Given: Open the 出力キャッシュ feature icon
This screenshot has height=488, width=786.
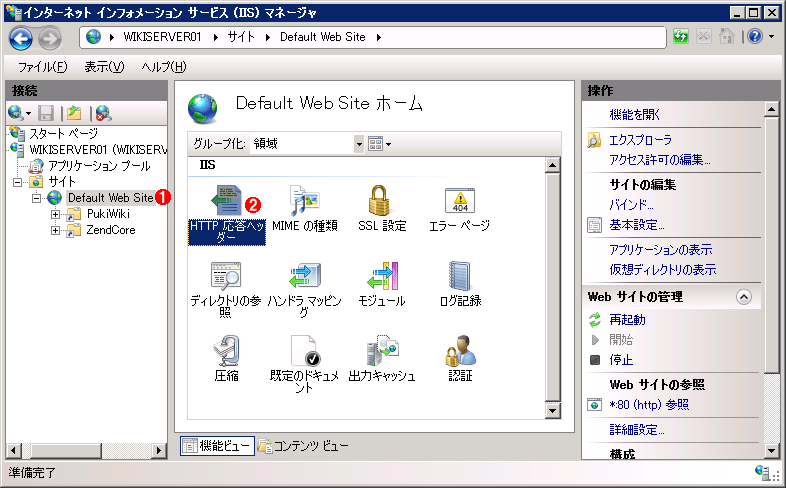Looking at the screenshot, I should pyautogui.click(x=382, y=351).
